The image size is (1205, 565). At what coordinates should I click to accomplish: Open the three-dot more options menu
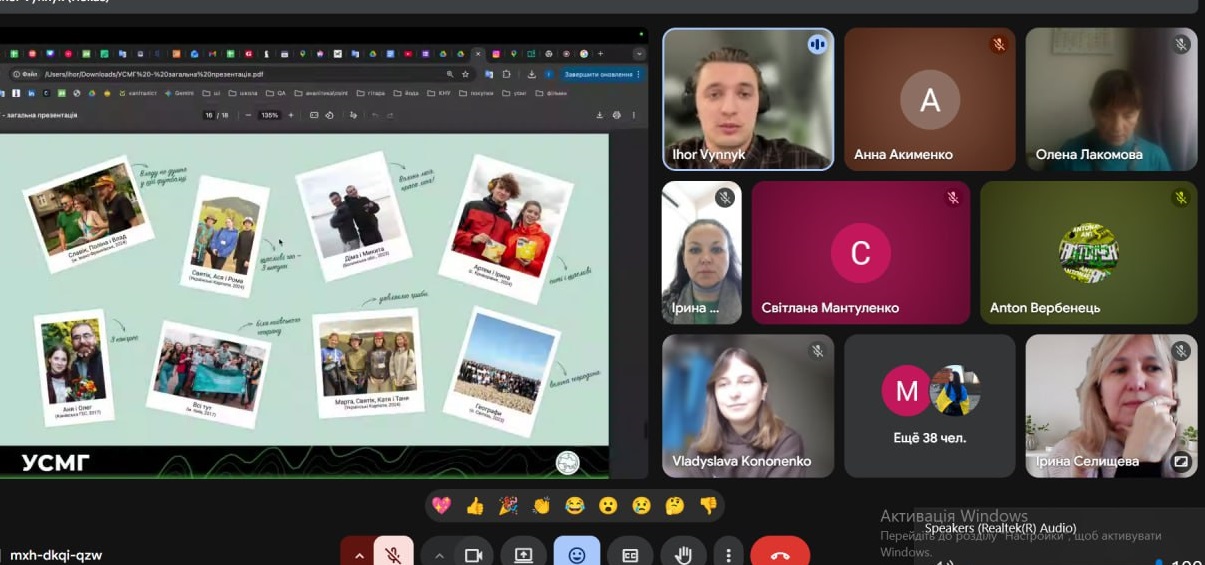coord(728,555)
